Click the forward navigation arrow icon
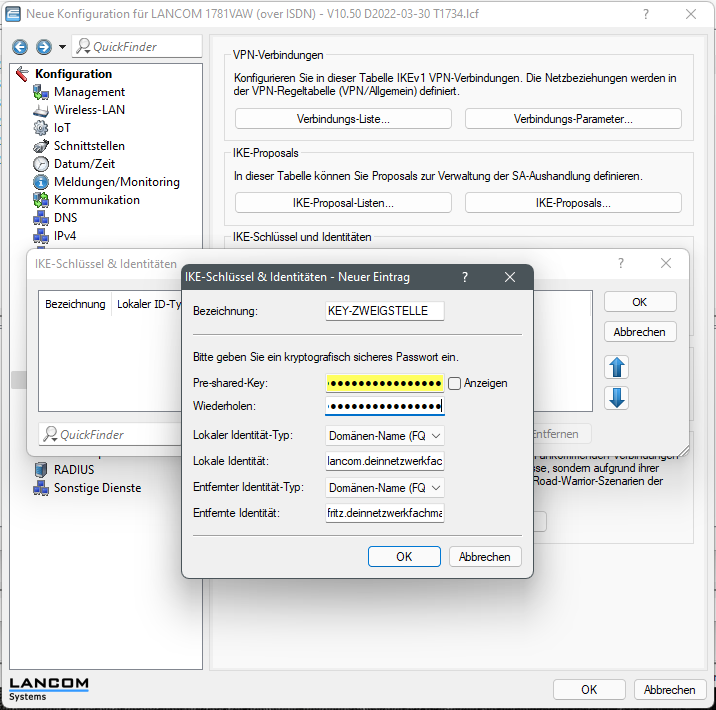This screenshot has height=710, width=716. [x=43, y=47]
